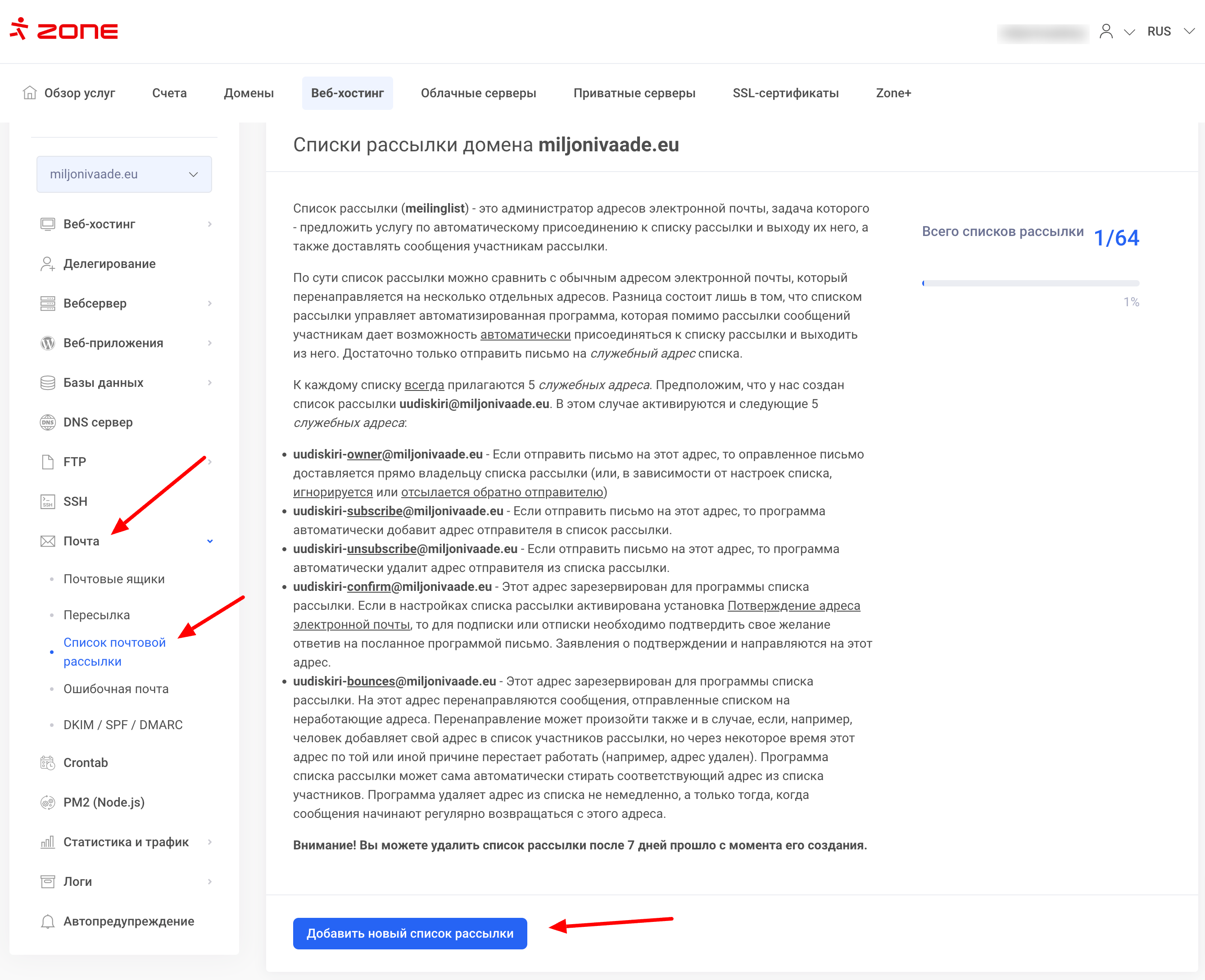Expand the Веб-хостинг sidebar chevron

[x=210, y=224]
